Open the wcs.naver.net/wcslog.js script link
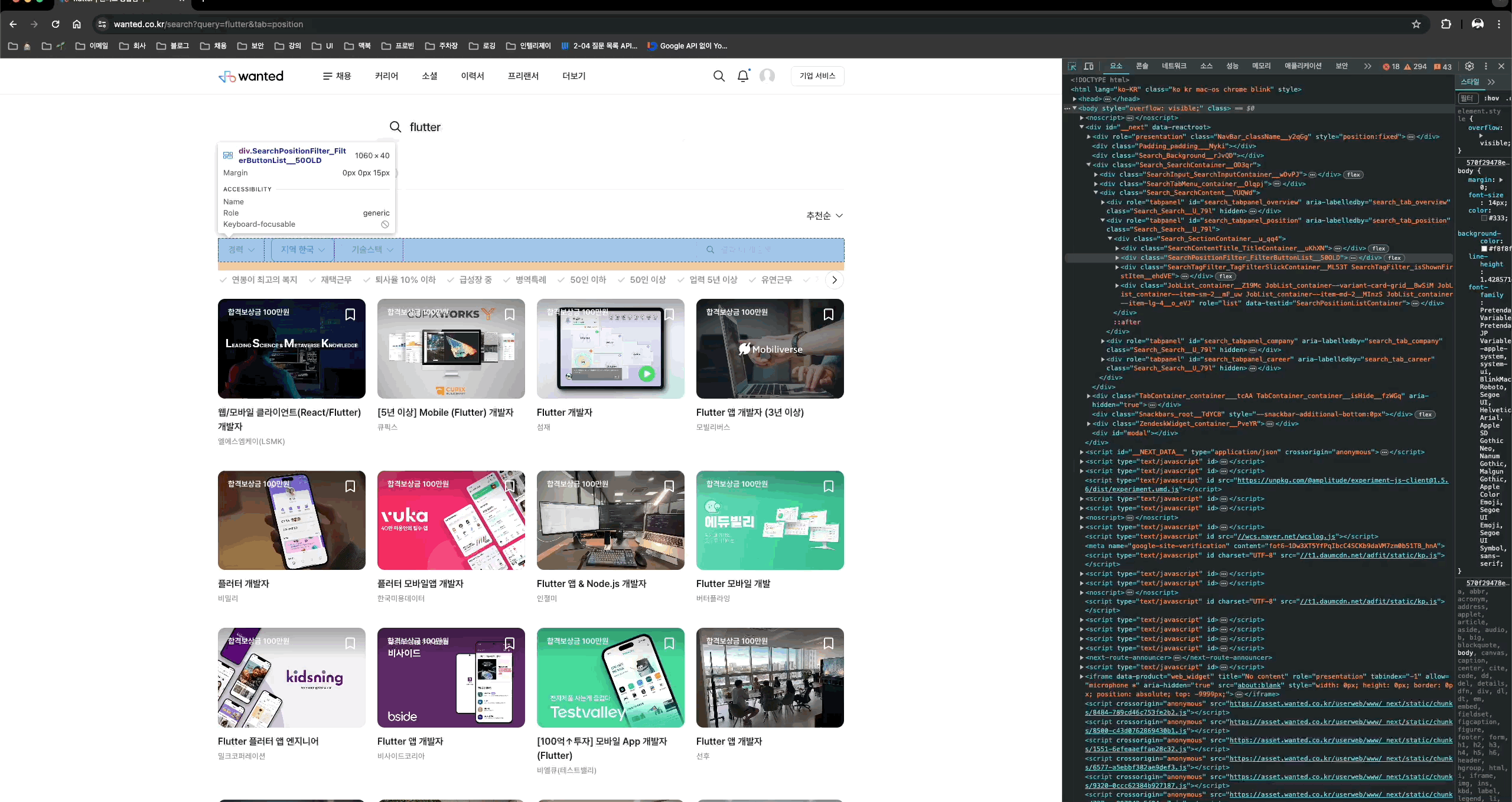Viewport: 1512px width, 802px height. pyautogui.click(x=1286, y=537)
